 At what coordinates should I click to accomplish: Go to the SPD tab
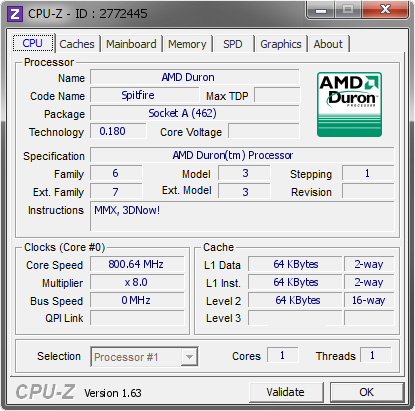[x=233, y=44]
